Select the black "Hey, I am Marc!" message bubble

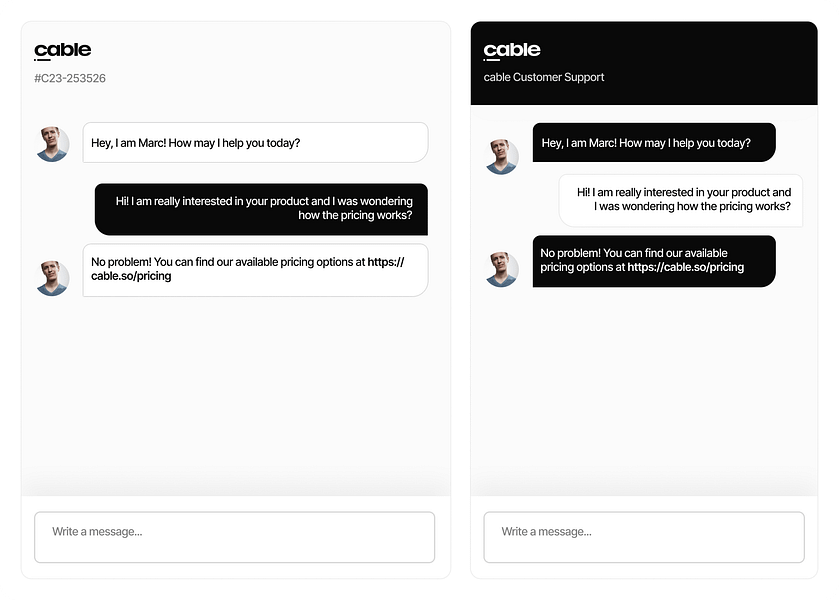[x=654, y=143]
